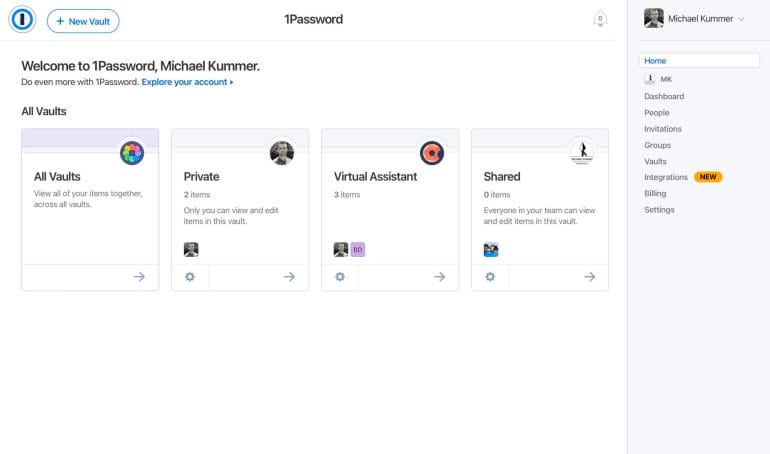770x454 pixels.
Task: Click the 1Password page title
Action: 313,19
